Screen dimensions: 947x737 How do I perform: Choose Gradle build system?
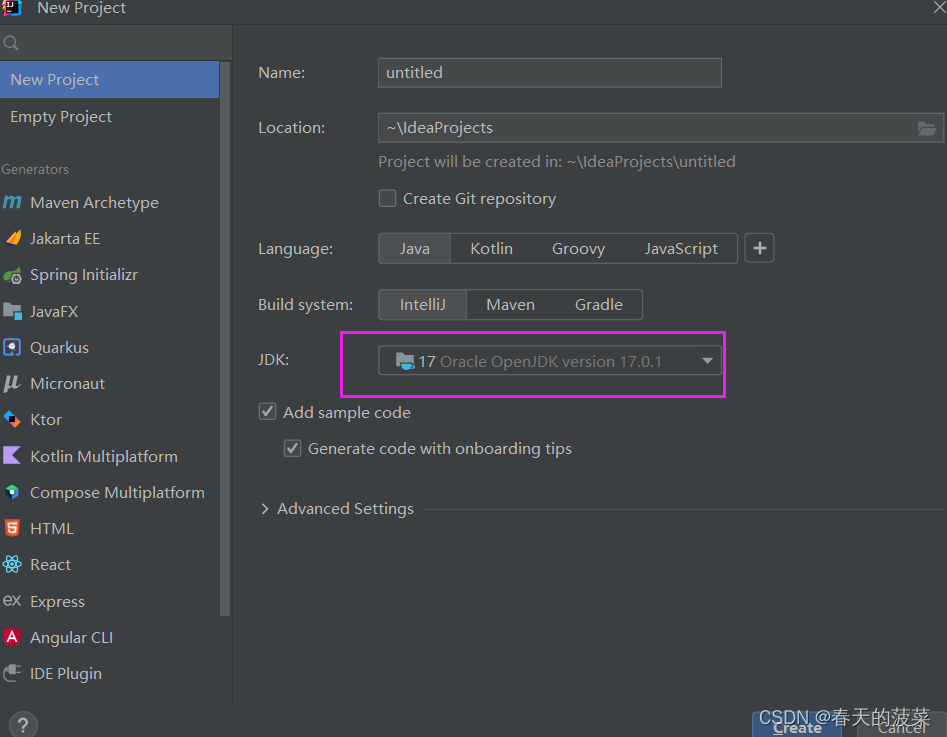click(599, 304)
